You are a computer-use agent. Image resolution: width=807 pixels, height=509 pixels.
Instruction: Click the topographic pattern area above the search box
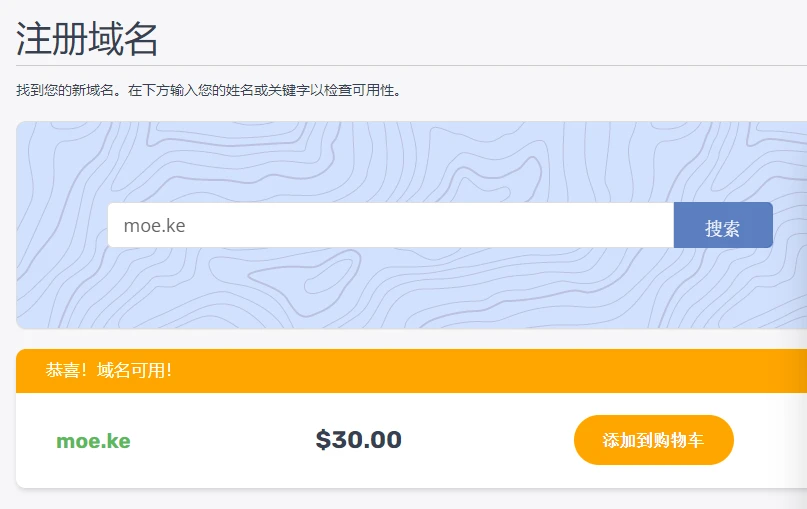400,160
